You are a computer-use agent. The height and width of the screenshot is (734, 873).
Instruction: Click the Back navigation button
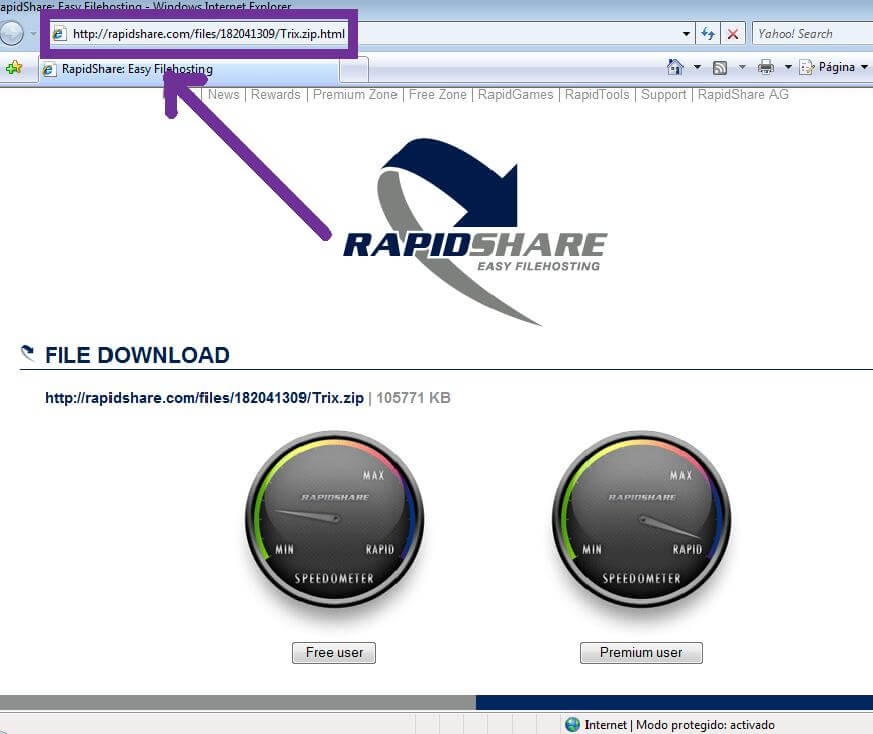[x=11, y=33]
